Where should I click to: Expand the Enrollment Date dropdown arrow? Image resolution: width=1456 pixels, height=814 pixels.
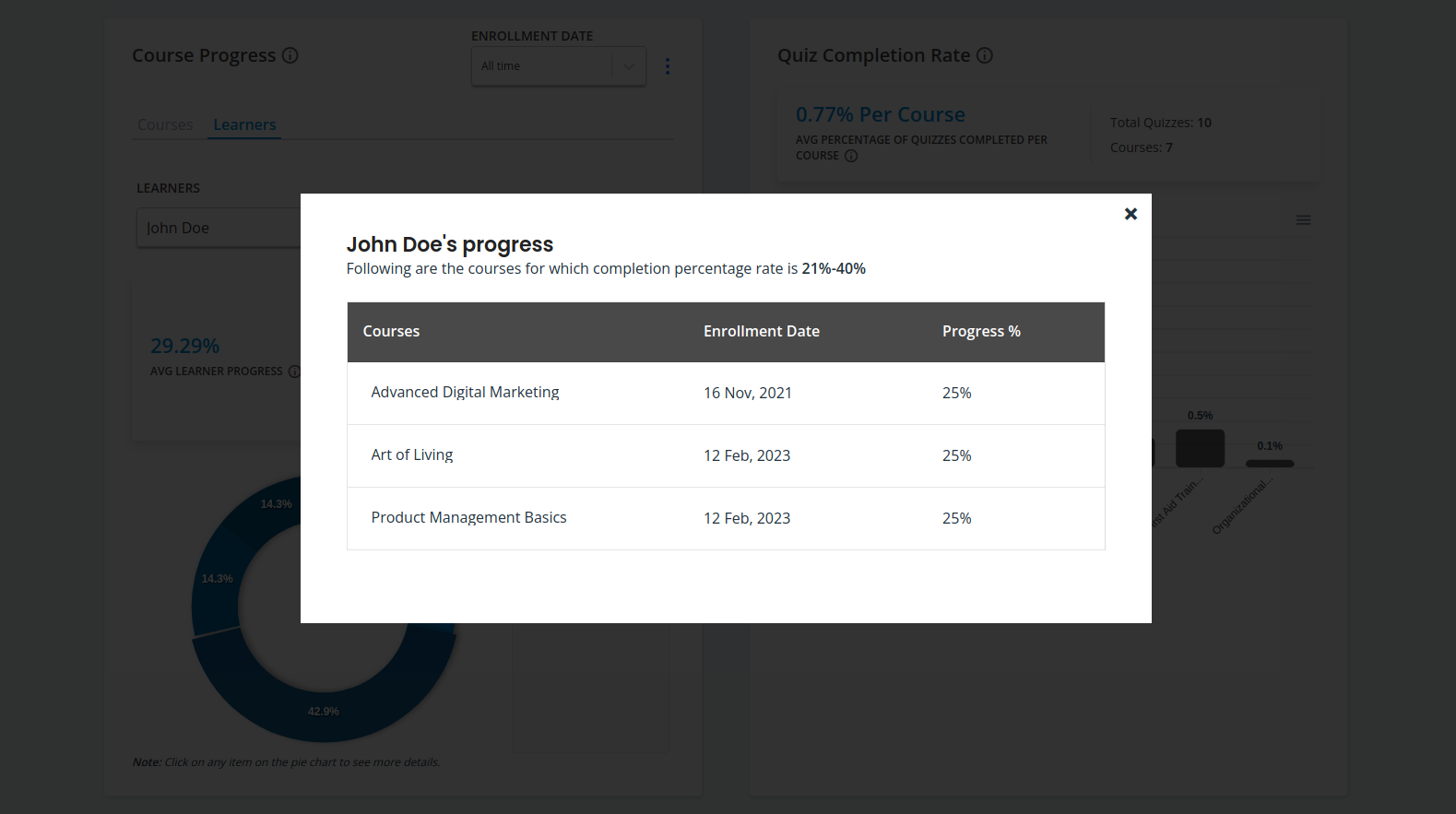coord(629,66)
